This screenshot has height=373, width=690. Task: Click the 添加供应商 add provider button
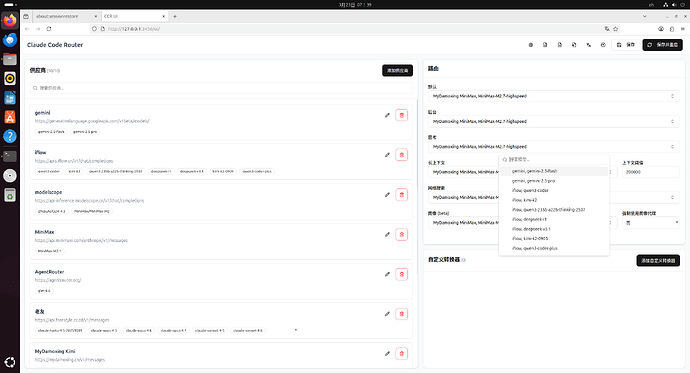(x=397, y=70)
